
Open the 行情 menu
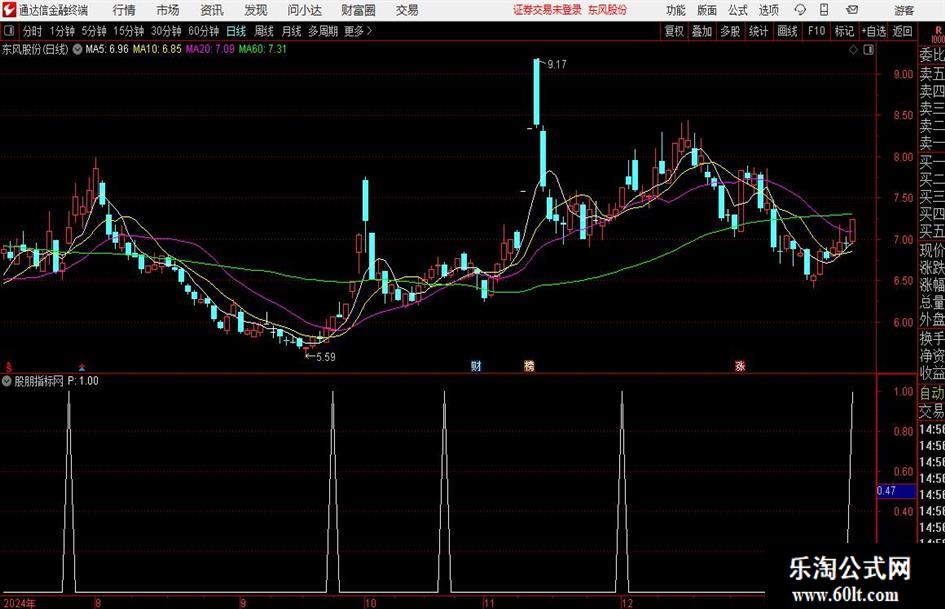(x=124, y=10)
